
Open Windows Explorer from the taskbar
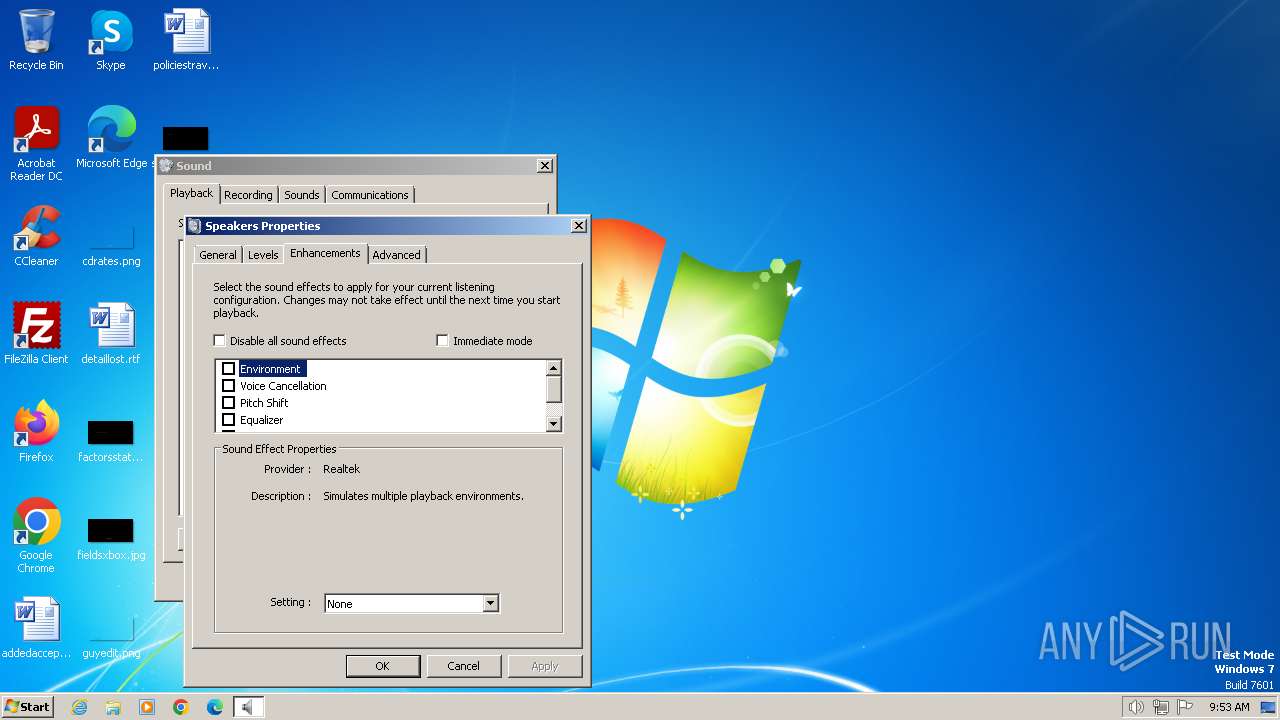(x=113, y=707)
